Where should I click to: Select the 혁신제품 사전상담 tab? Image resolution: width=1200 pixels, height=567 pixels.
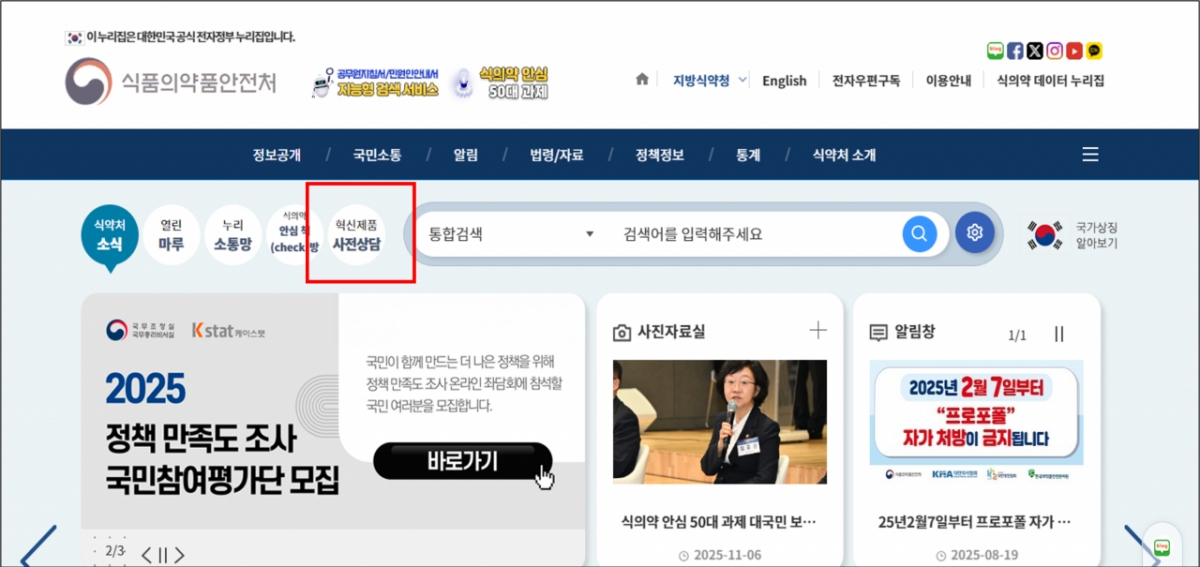pyautogui.click(x=356, y=234)
